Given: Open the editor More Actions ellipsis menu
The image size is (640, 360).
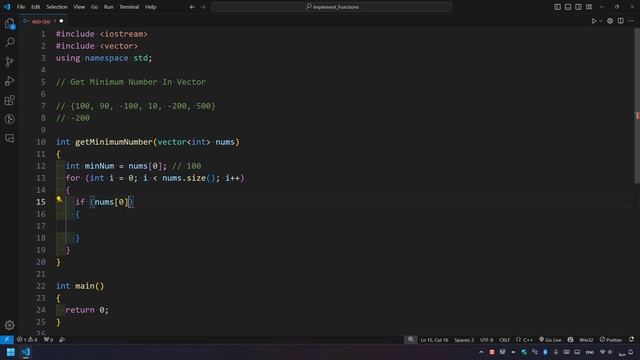Looking at the screenshot, I should coord(631,21).
